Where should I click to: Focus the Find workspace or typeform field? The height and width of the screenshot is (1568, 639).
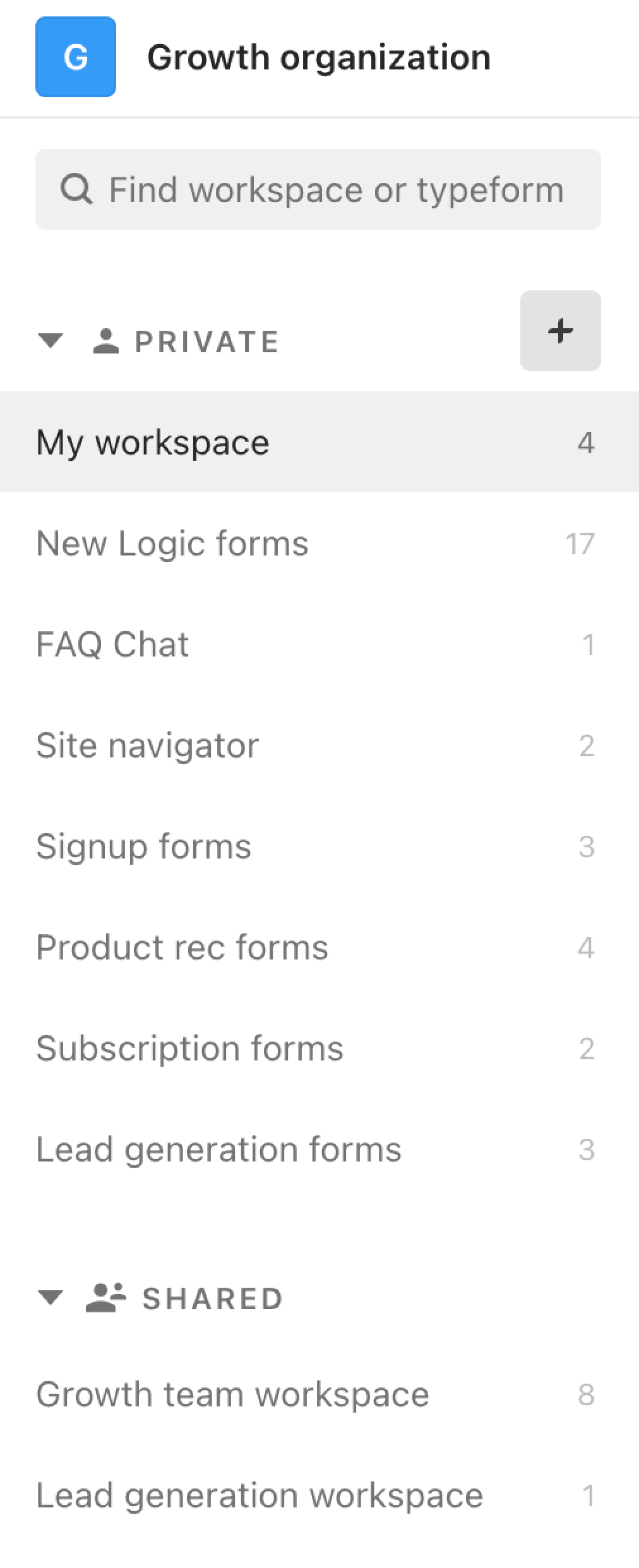[318, 189]
